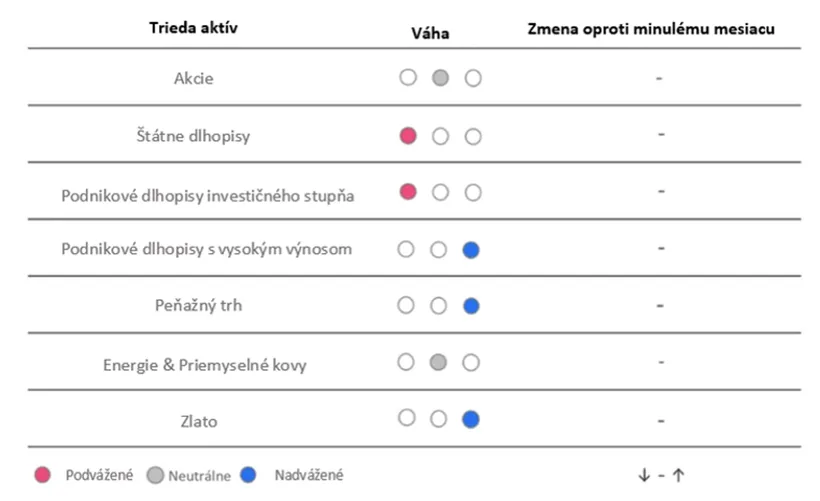This screenshot has height=501, width=820.
Task: Select the neutral gray circle for Akcie
Action: pos(440,78)
